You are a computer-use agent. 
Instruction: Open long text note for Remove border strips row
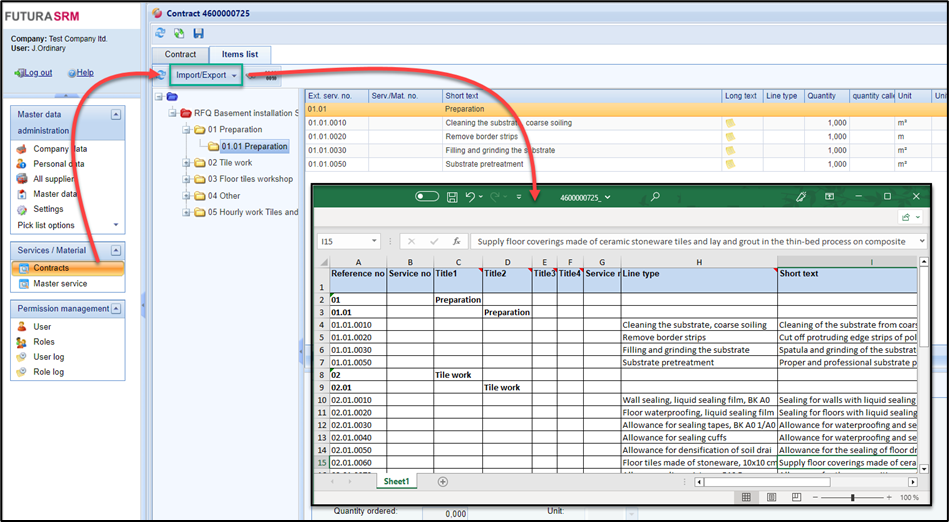click(730, 136)
